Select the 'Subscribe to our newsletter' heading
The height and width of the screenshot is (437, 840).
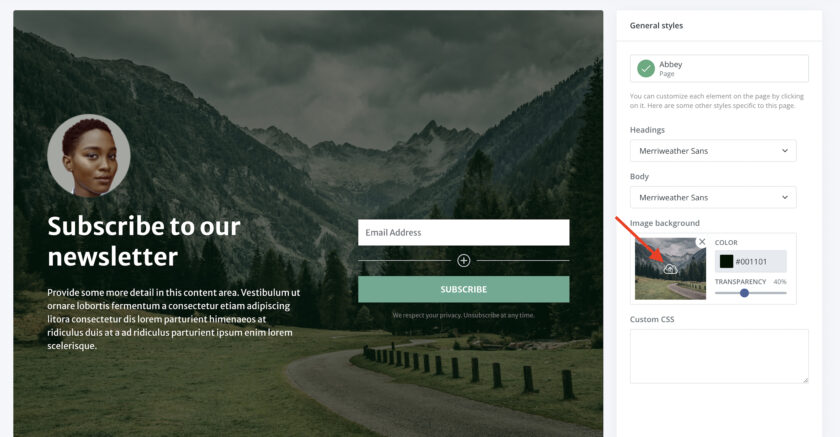coord(144,241)
